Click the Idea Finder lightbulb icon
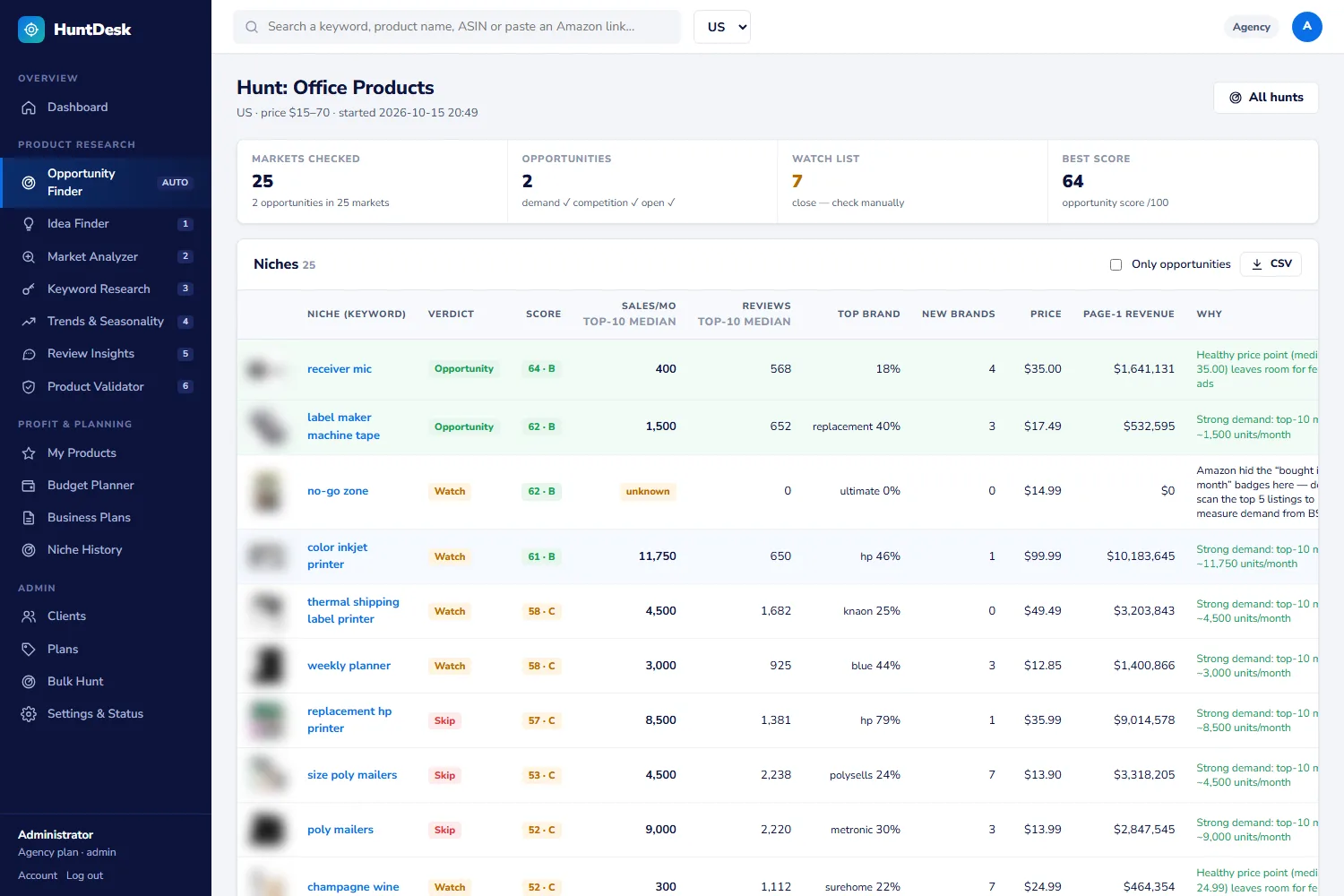Viewport: 1344px width, 896px height. (29, 224)
